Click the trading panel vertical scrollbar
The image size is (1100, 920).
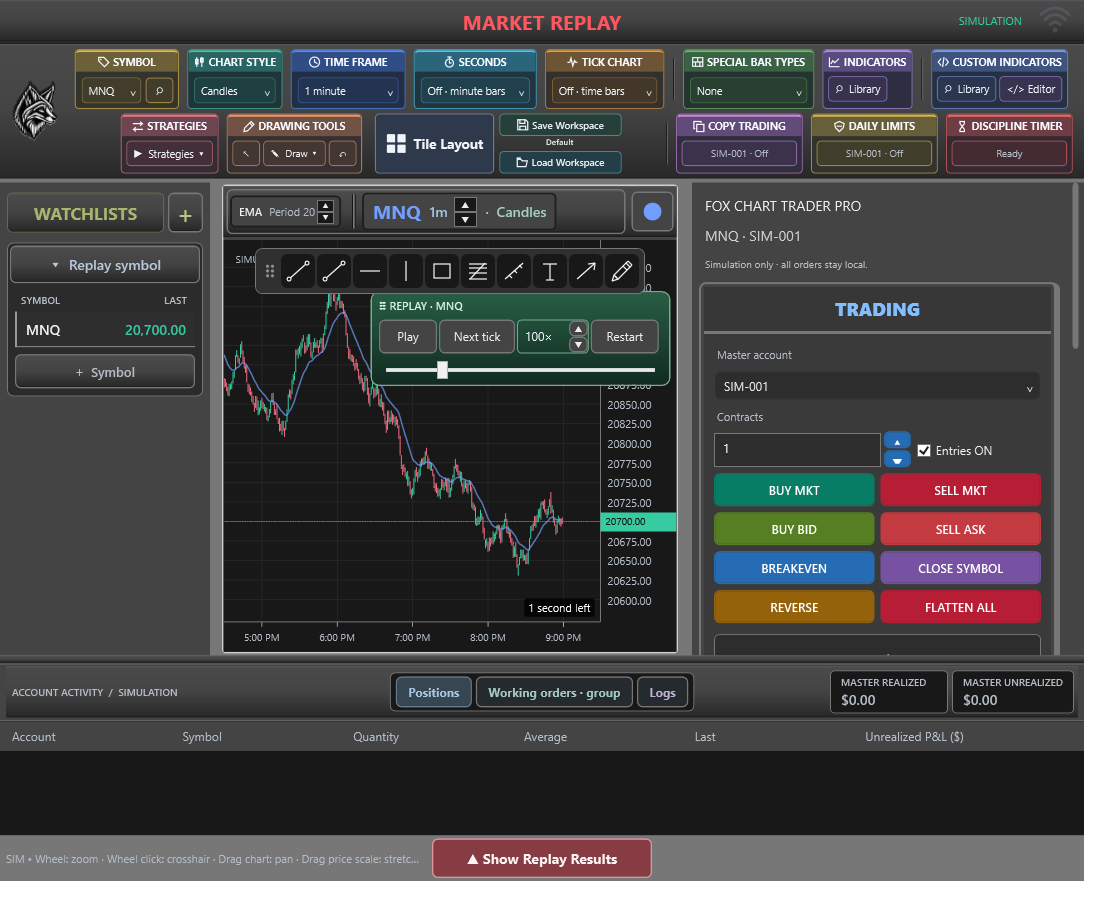pos(1075,267)
